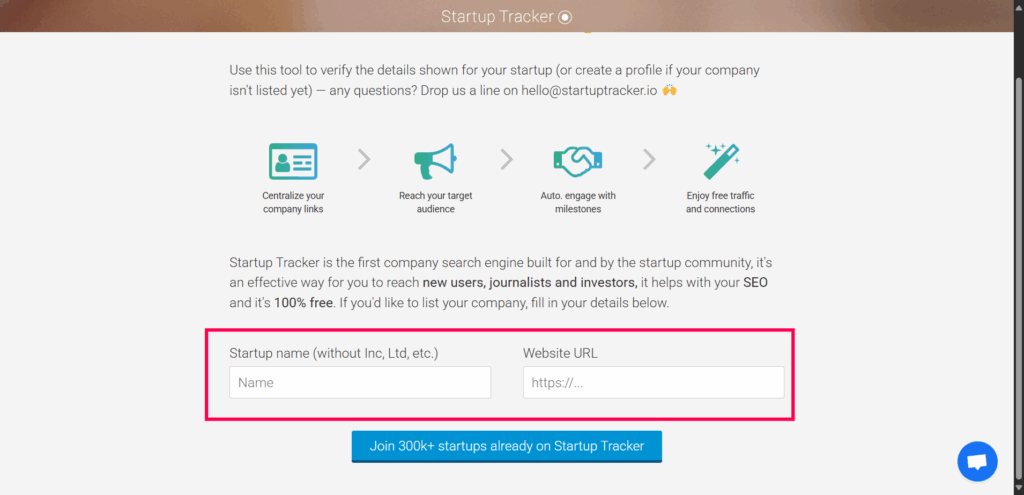Viewport: 1024px width, 495px height.
Task: Click the Startup Tracker header title
Action: pos(498,17)
